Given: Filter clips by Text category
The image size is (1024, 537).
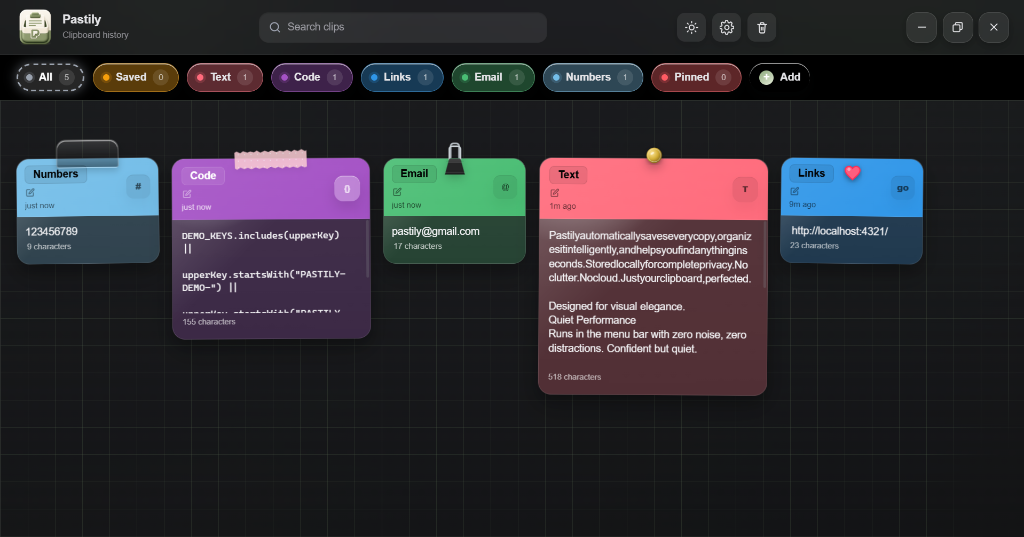Looking at the screenshot, I should pos(225,77).
